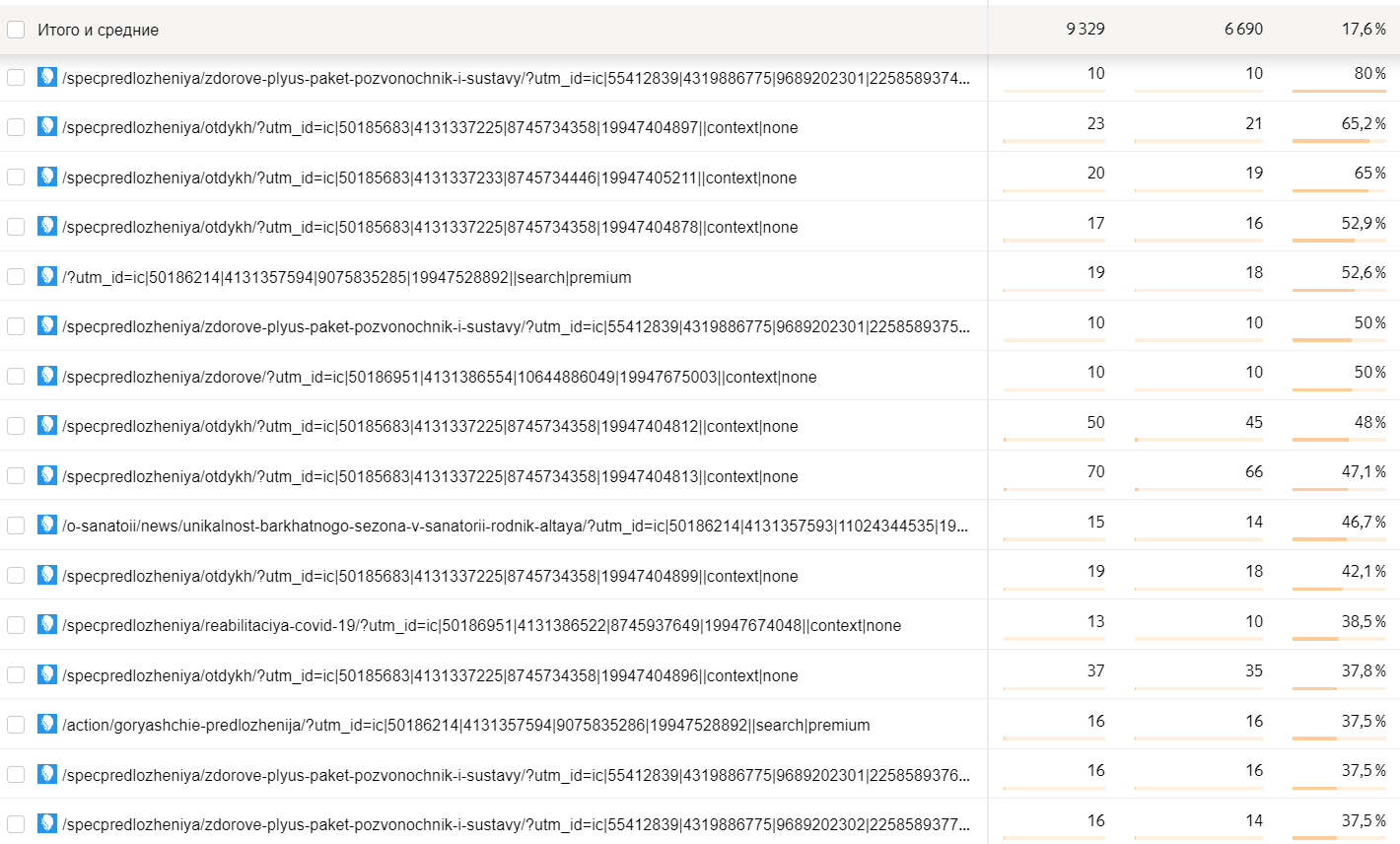
Task: Click icon of otdykh URL ending 19947405211
Action: pyautogui.click(x=47, y=176)
